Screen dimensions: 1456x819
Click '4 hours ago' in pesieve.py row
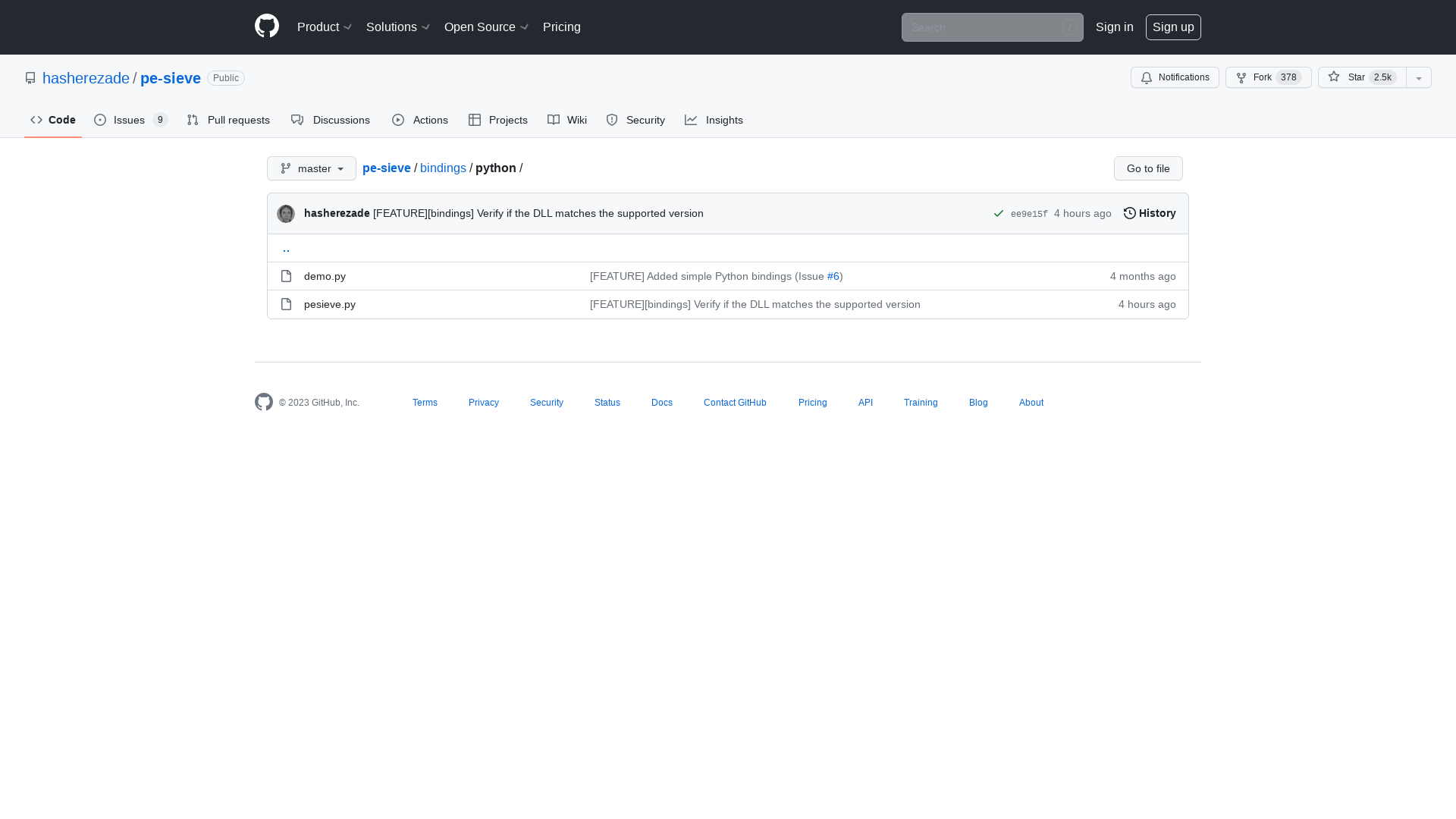point(1147,304)
